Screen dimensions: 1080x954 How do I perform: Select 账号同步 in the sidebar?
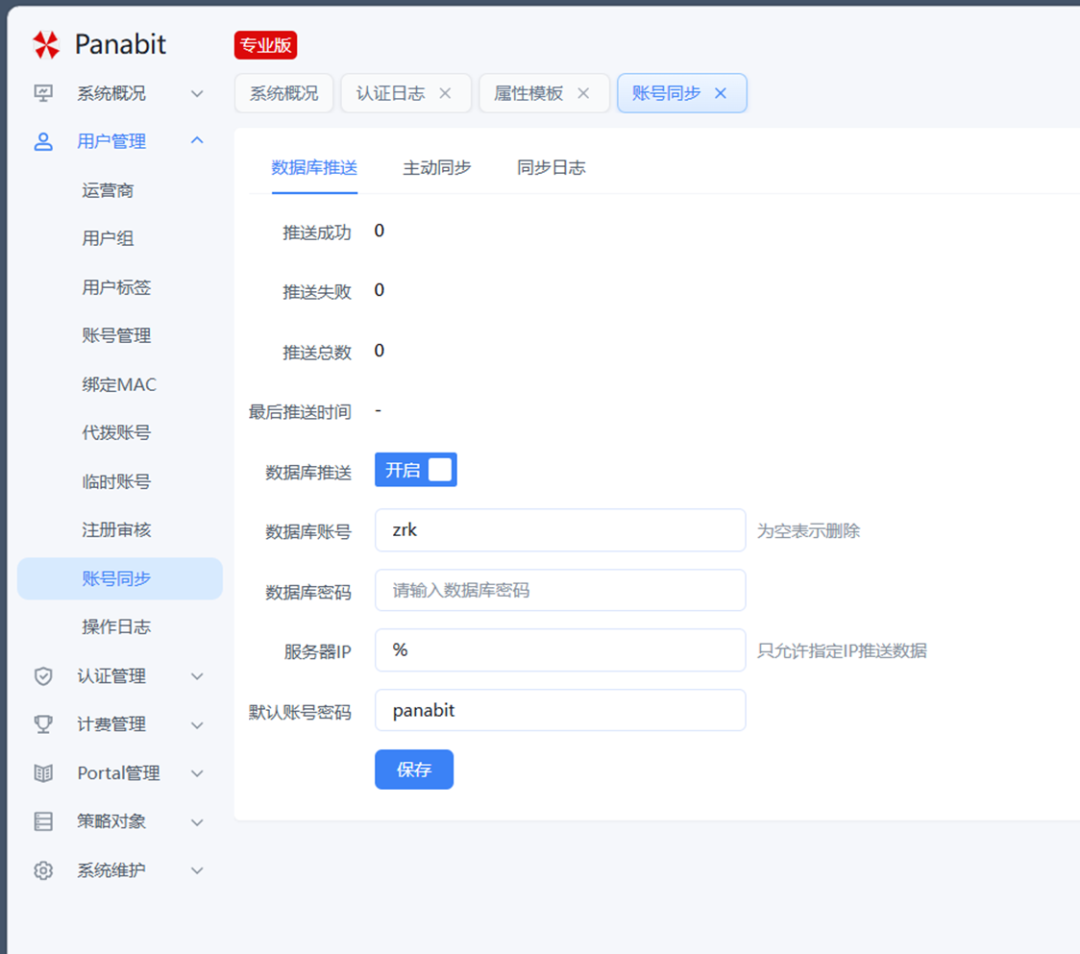pyautogui.click(x=120, y=579)
